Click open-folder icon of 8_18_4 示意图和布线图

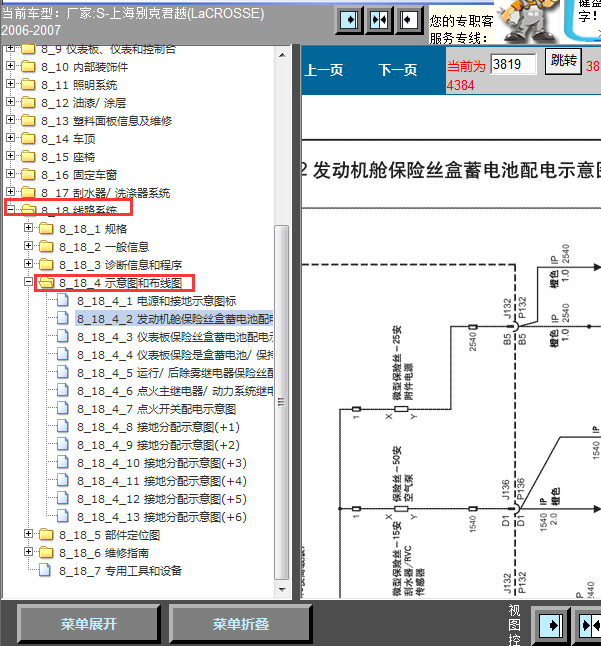47,283
